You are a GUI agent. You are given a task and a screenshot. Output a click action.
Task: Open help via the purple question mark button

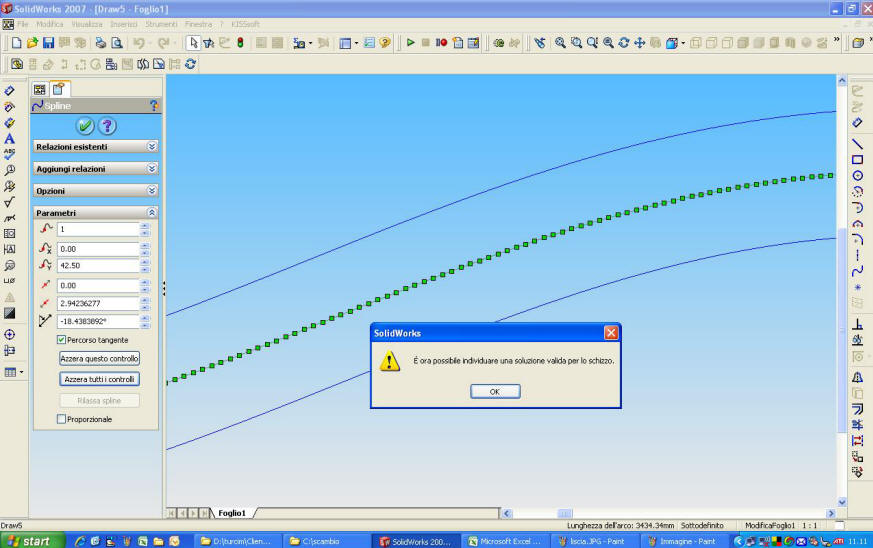pos(107,126)
